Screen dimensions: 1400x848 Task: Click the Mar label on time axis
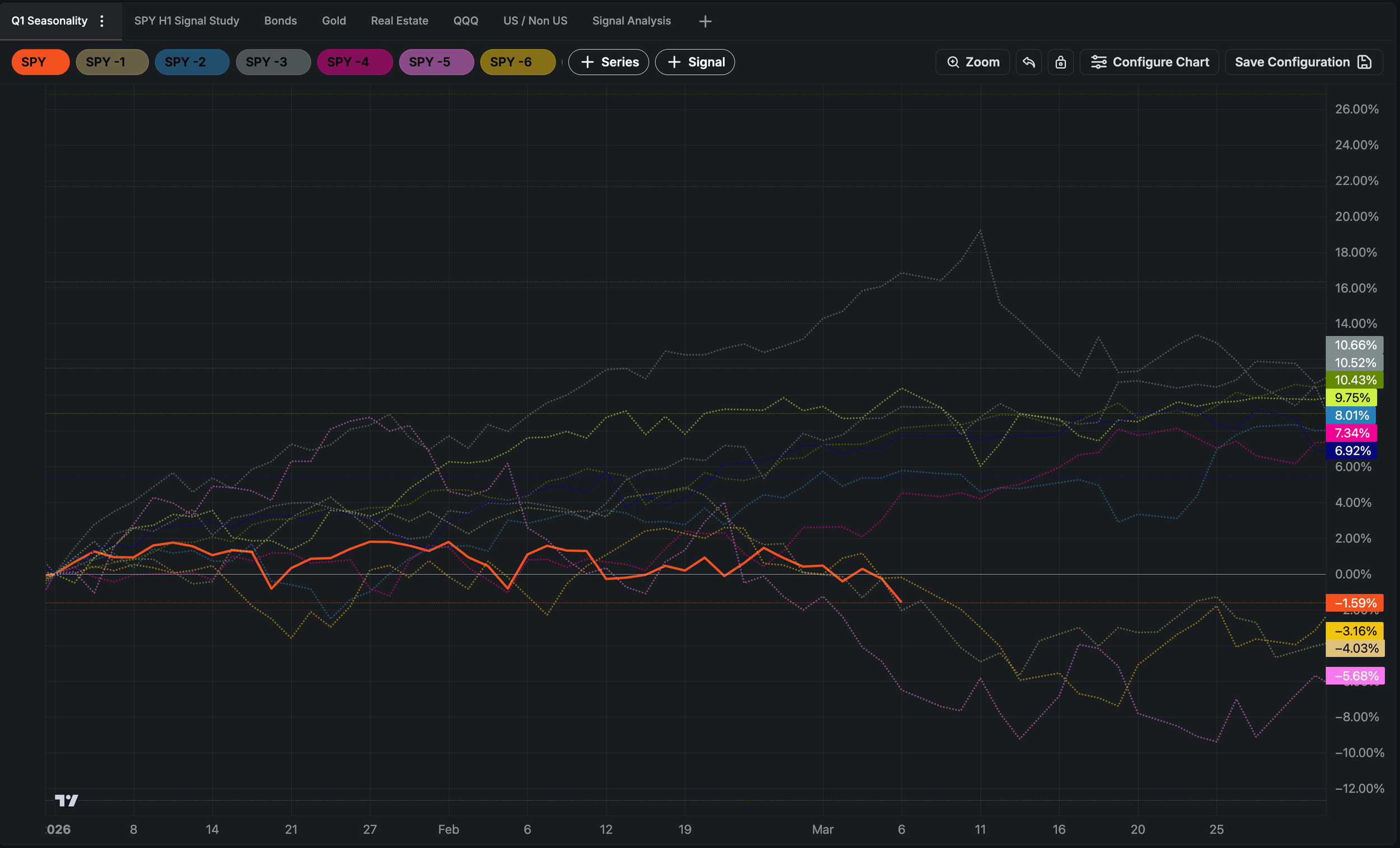822,830
